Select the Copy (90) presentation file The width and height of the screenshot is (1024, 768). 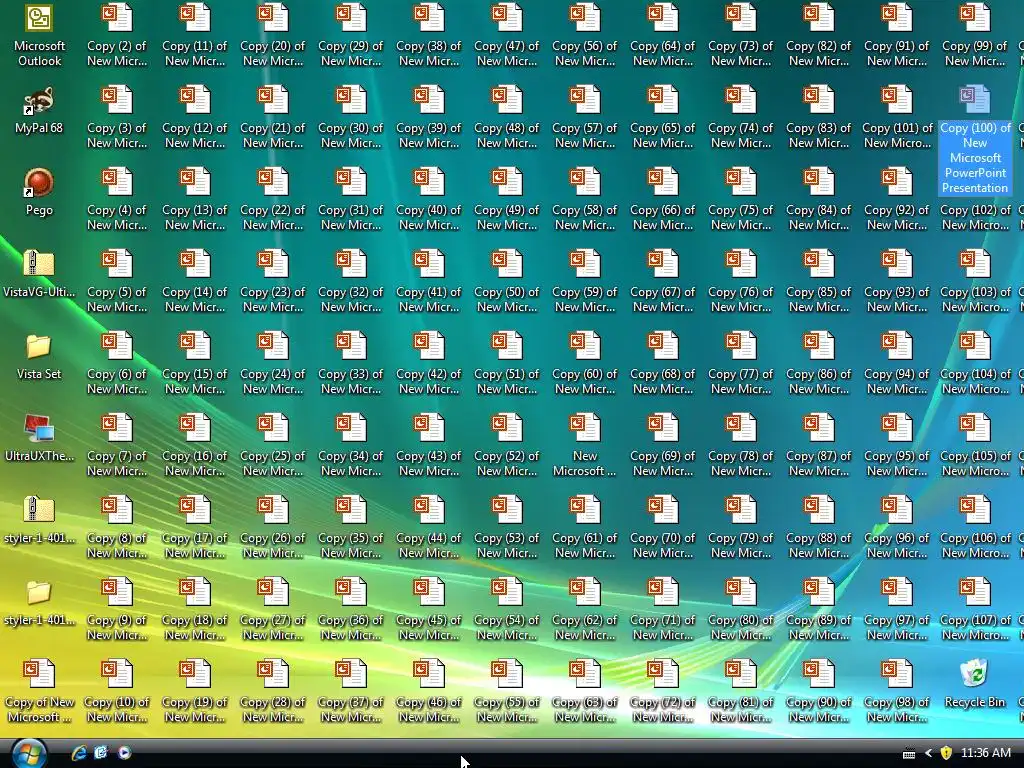click(x=819, y=692)
